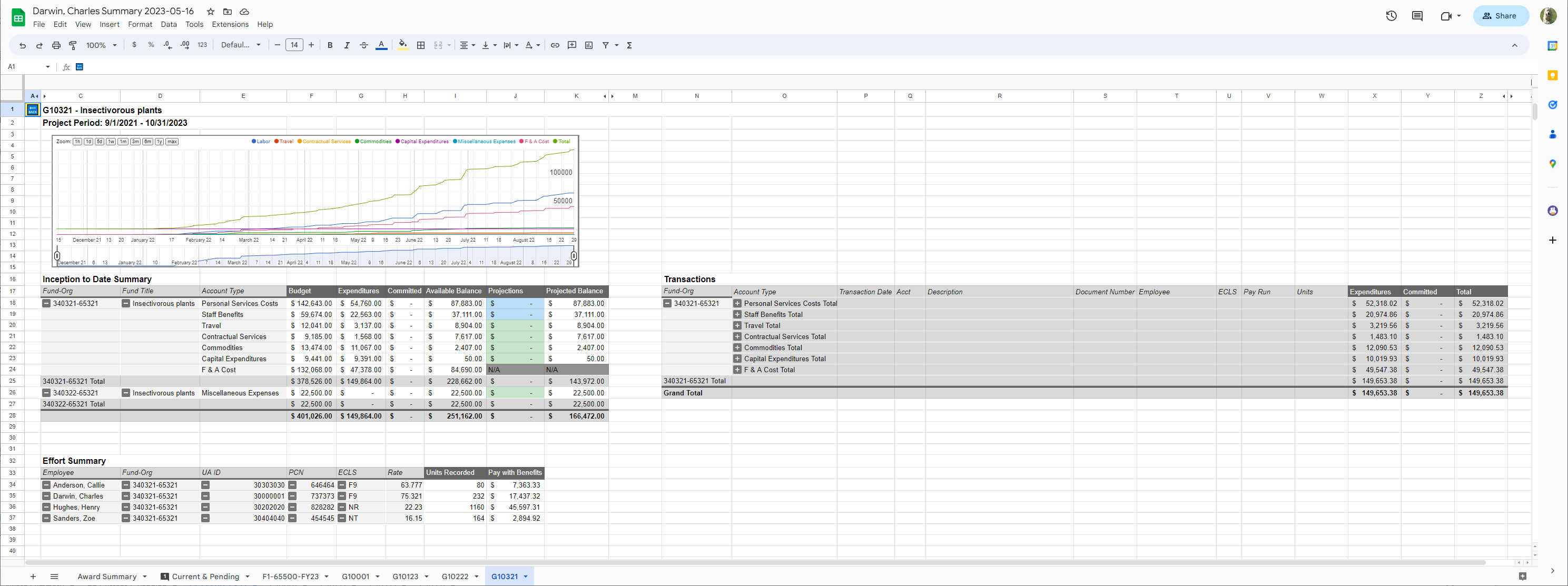The width and height of the screenshot is (1568, 586).
Task: Open the Google Keep side panel
Action: coord(1552,75)
